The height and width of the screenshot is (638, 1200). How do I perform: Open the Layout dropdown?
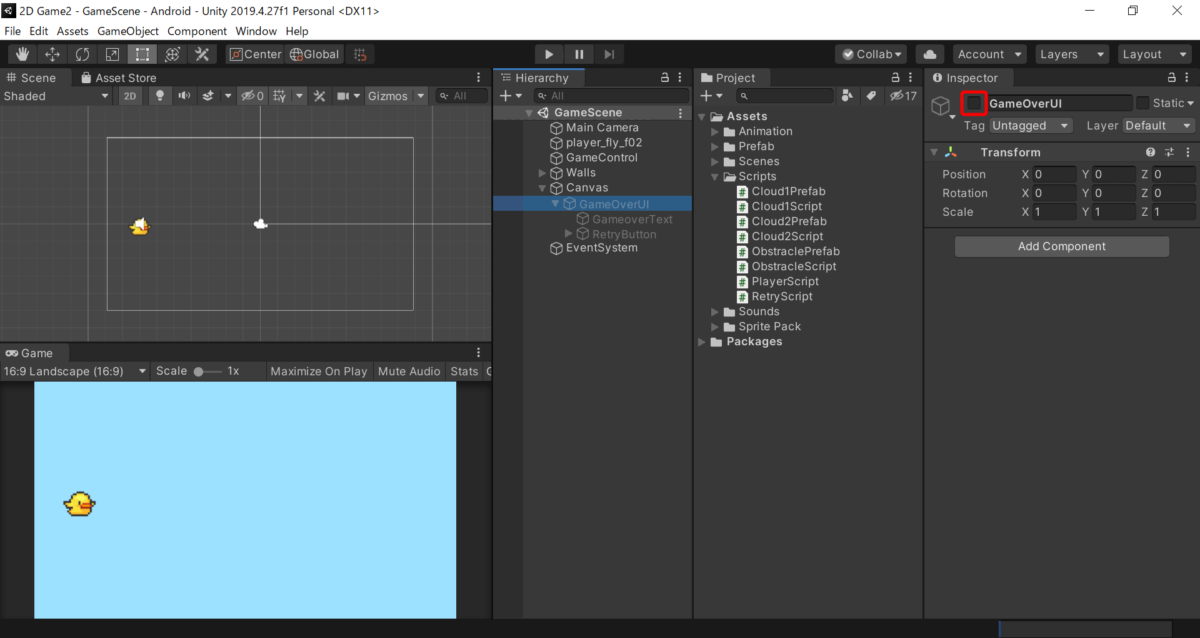pyautogui.click(x=1154, y=54)
